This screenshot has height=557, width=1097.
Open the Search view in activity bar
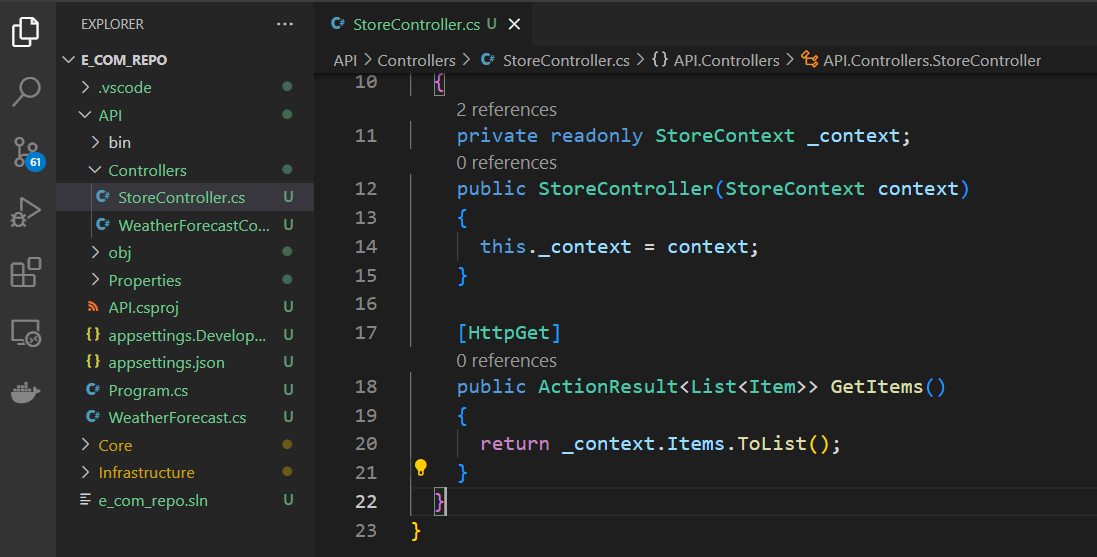click(x=26, y=92)
